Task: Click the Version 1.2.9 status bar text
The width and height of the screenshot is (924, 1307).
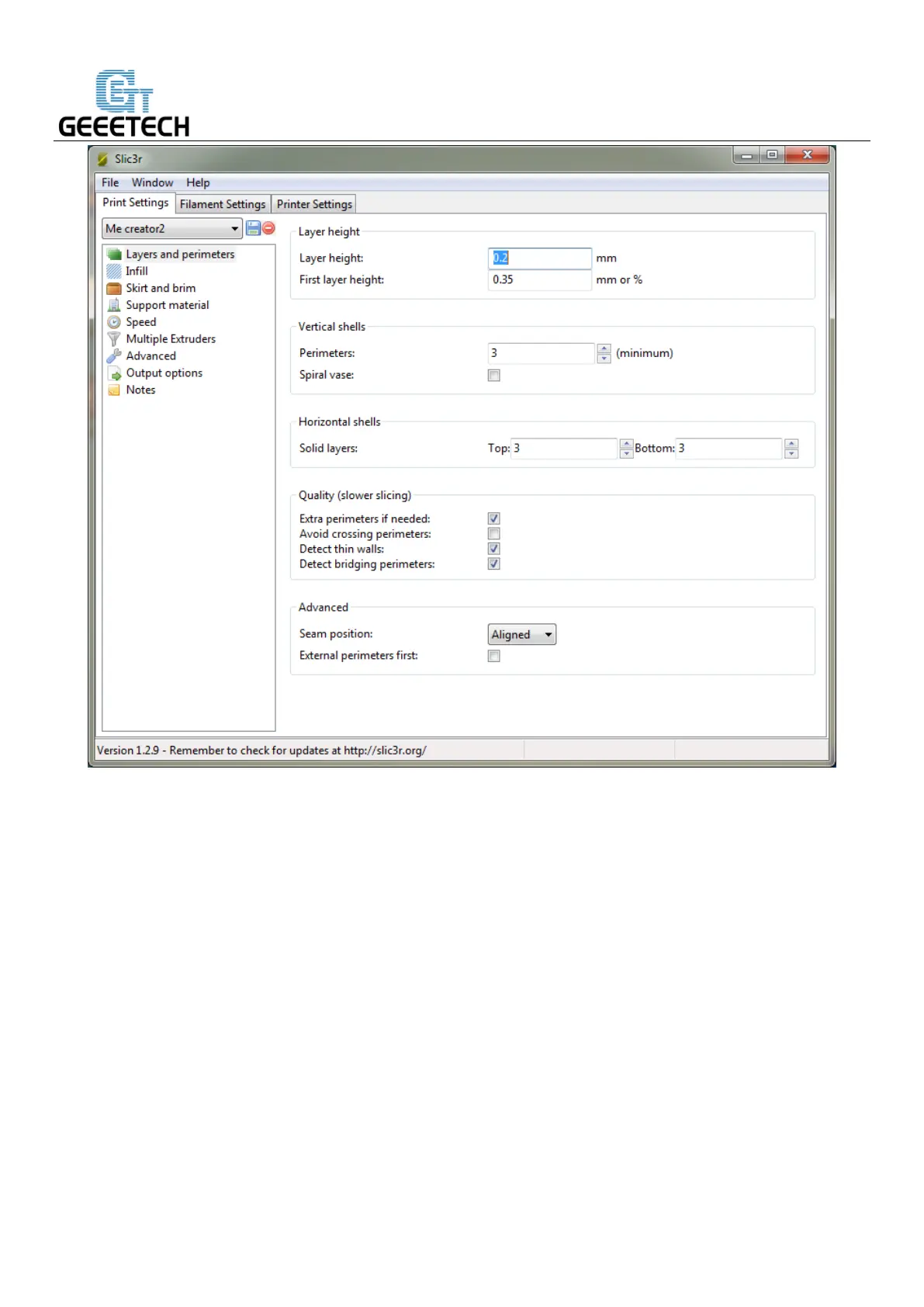Action: click(x=261, y=751)
